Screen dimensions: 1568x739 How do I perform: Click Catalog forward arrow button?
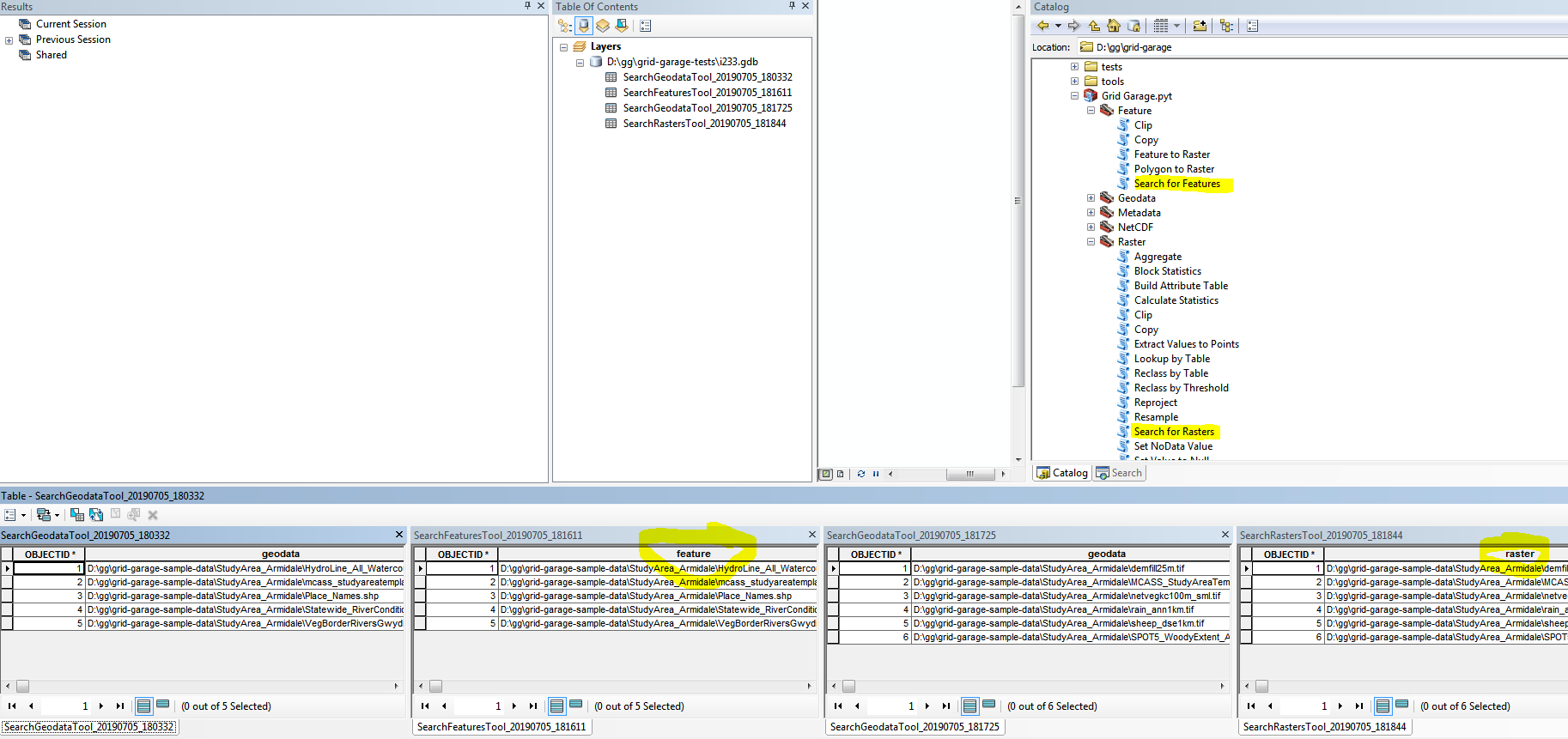[x=1073, y=26]
